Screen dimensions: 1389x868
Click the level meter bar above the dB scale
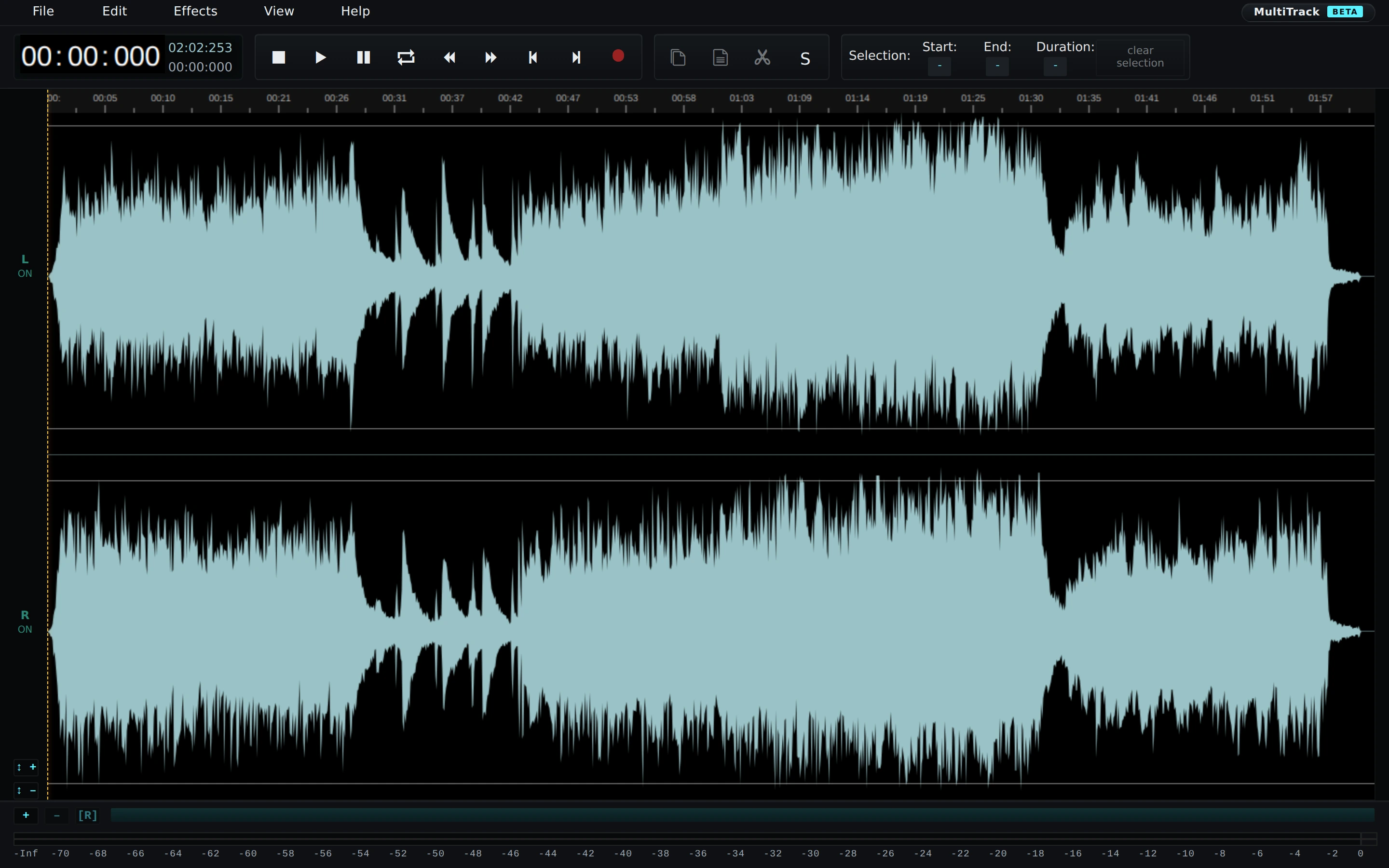point(695,839)
